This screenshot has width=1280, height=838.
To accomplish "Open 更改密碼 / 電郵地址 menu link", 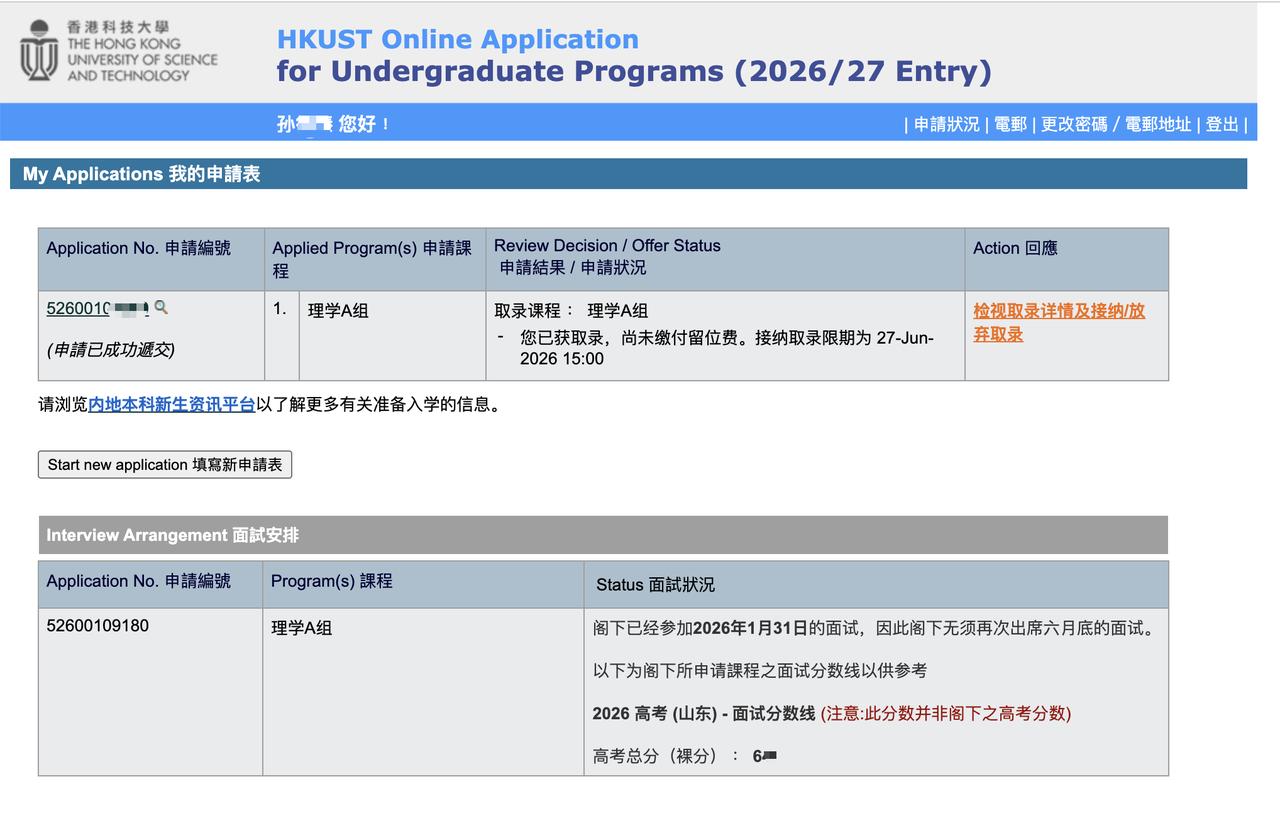I will coord(1116,124).
